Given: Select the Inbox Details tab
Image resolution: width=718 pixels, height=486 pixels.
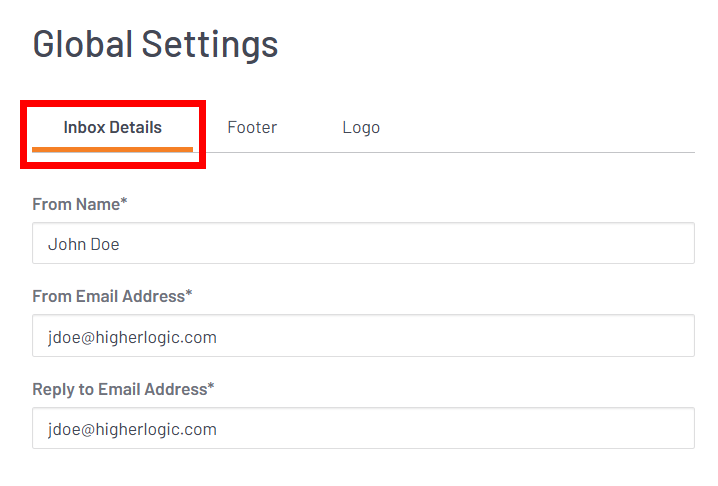Looking at the screenshot, I should 113,128.
